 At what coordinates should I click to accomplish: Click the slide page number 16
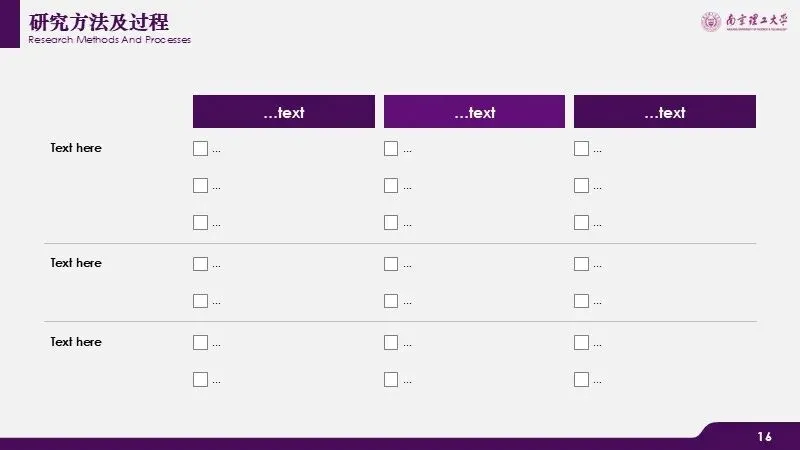click(x=765, y=436)
